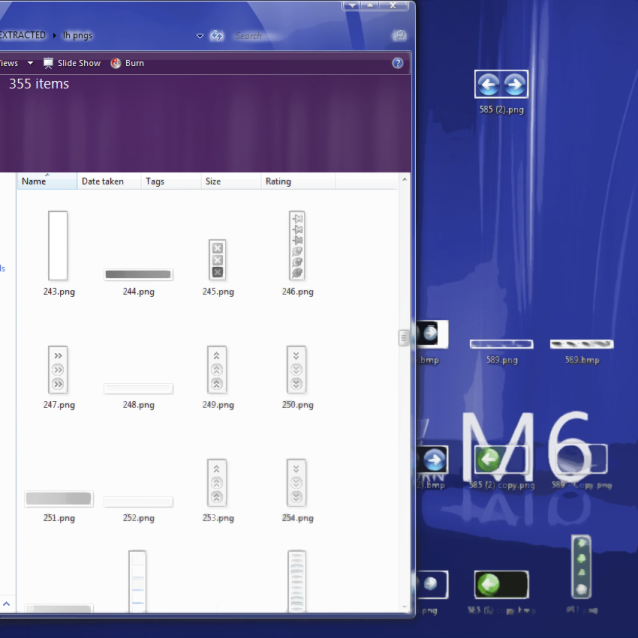
Task: Select the 245.png close buttons thumbnail
Action: point(218,260)
